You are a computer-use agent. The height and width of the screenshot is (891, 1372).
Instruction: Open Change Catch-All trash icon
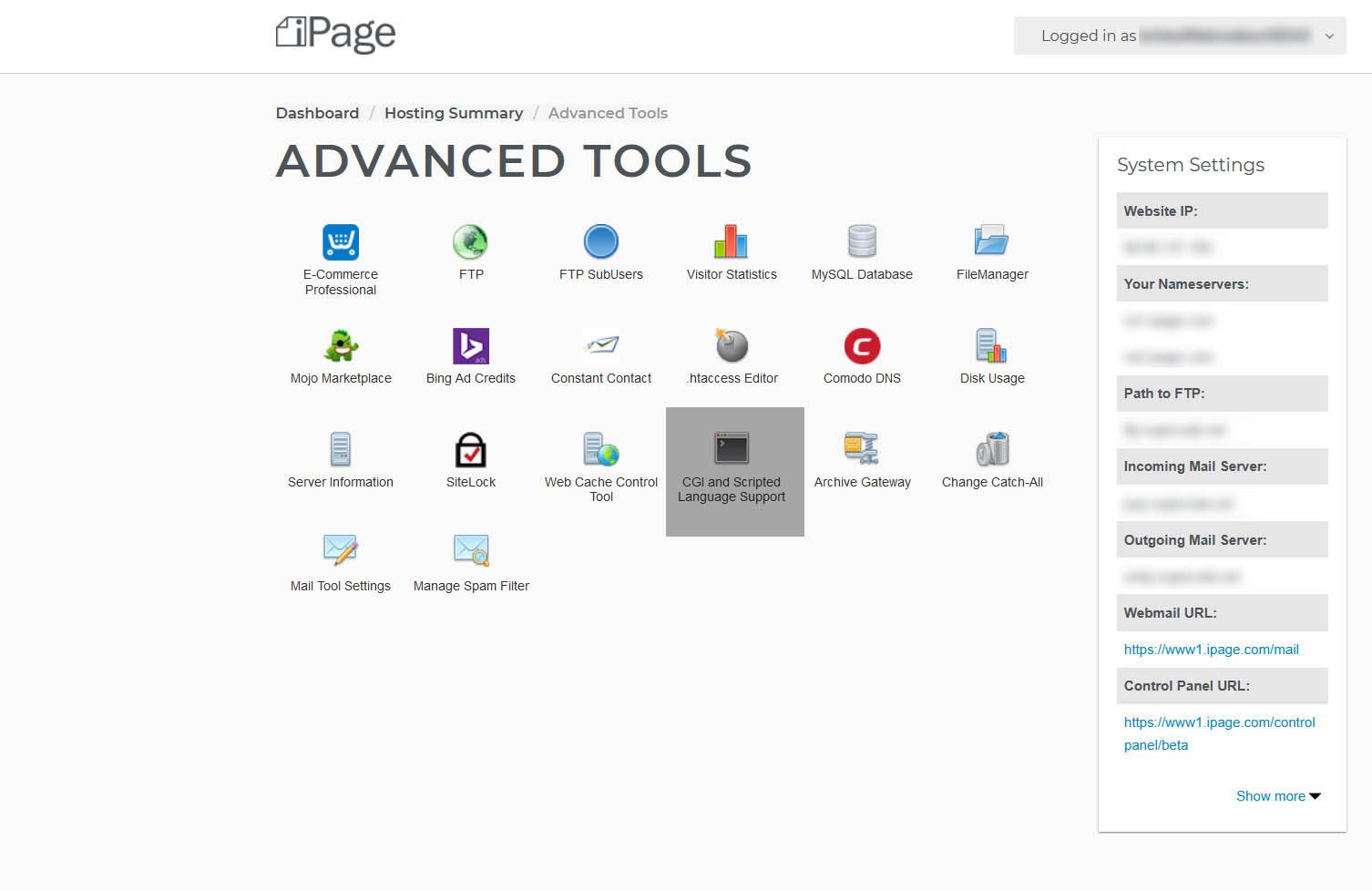[992, 449]
